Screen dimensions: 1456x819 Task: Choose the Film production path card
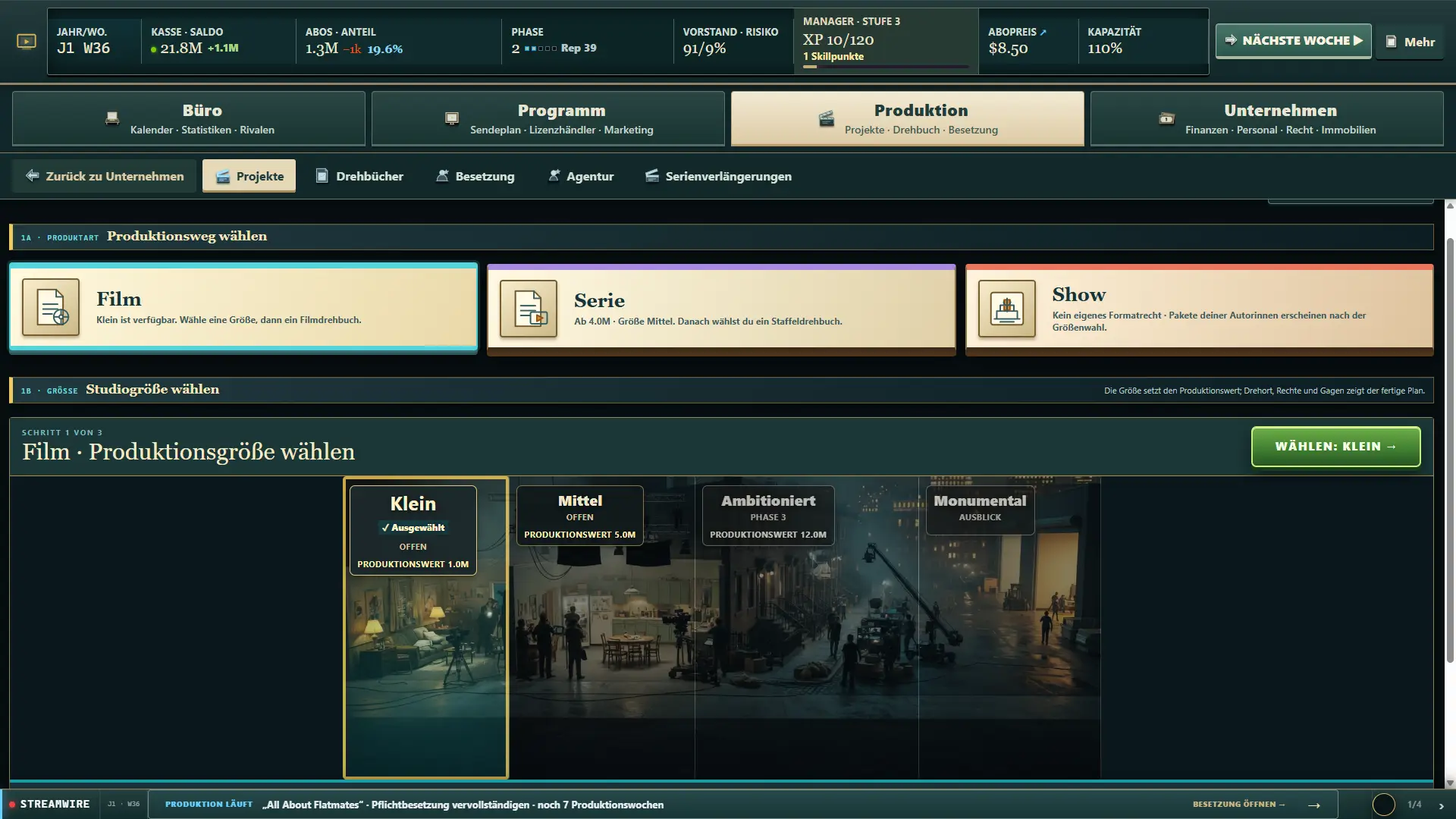[243, 308]
